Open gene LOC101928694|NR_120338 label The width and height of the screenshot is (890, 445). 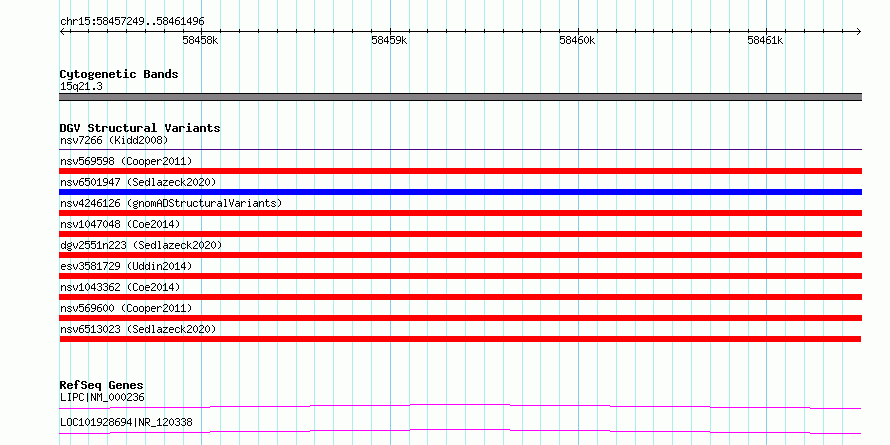[x=126, y=422]
